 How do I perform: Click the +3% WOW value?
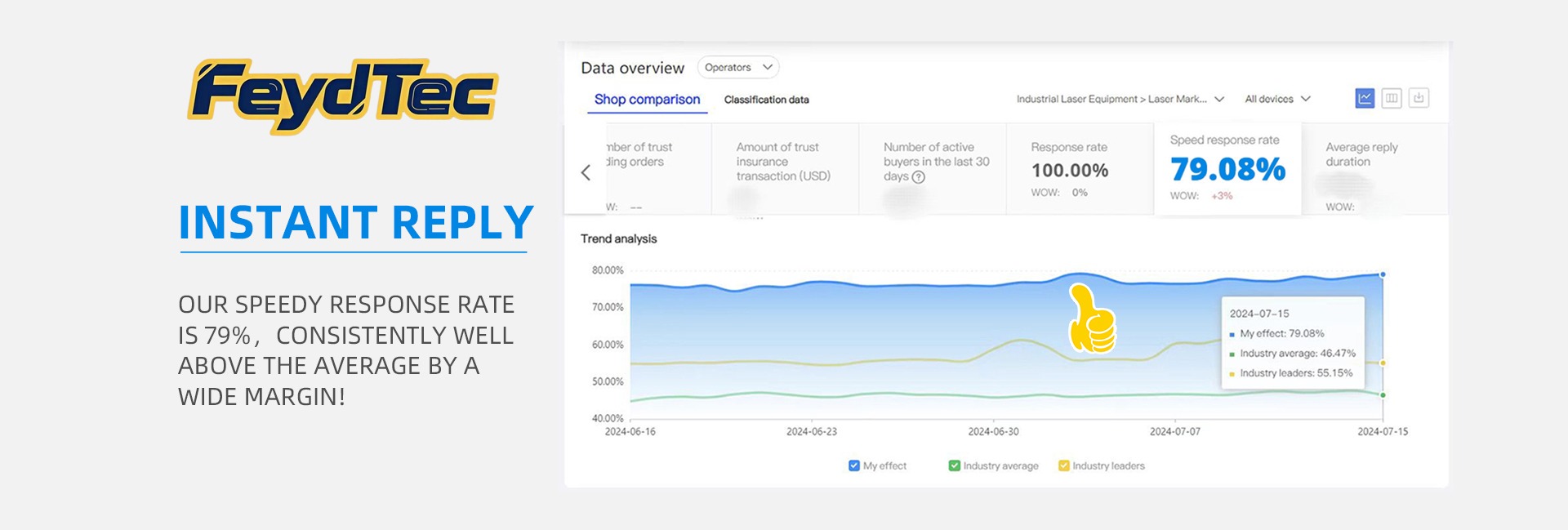point(1222,196)
